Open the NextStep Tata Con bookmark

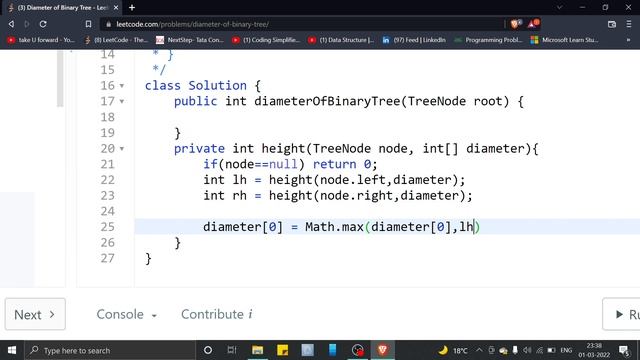[x=190, y=40]
